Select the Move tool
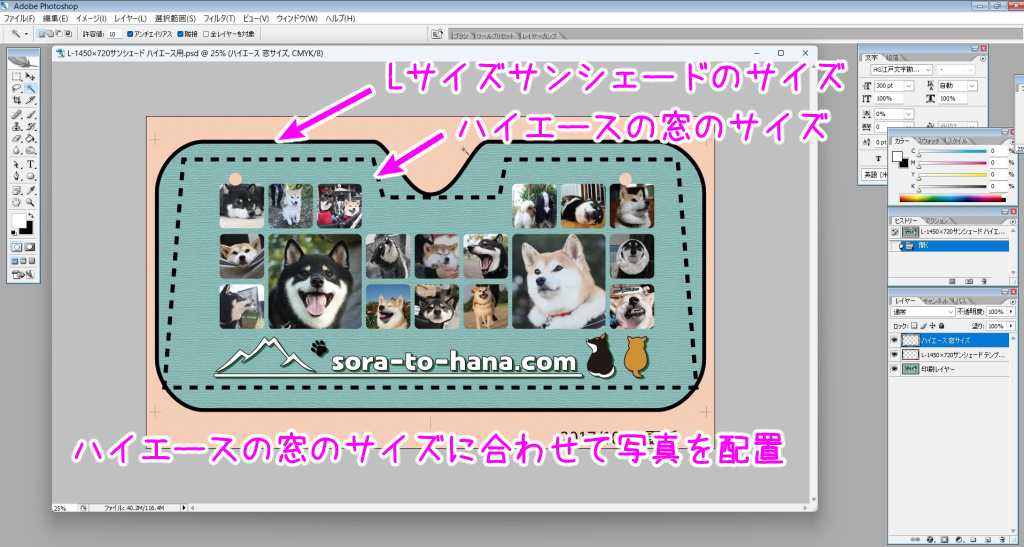The image size is (1024, 547). coord(31,76)
